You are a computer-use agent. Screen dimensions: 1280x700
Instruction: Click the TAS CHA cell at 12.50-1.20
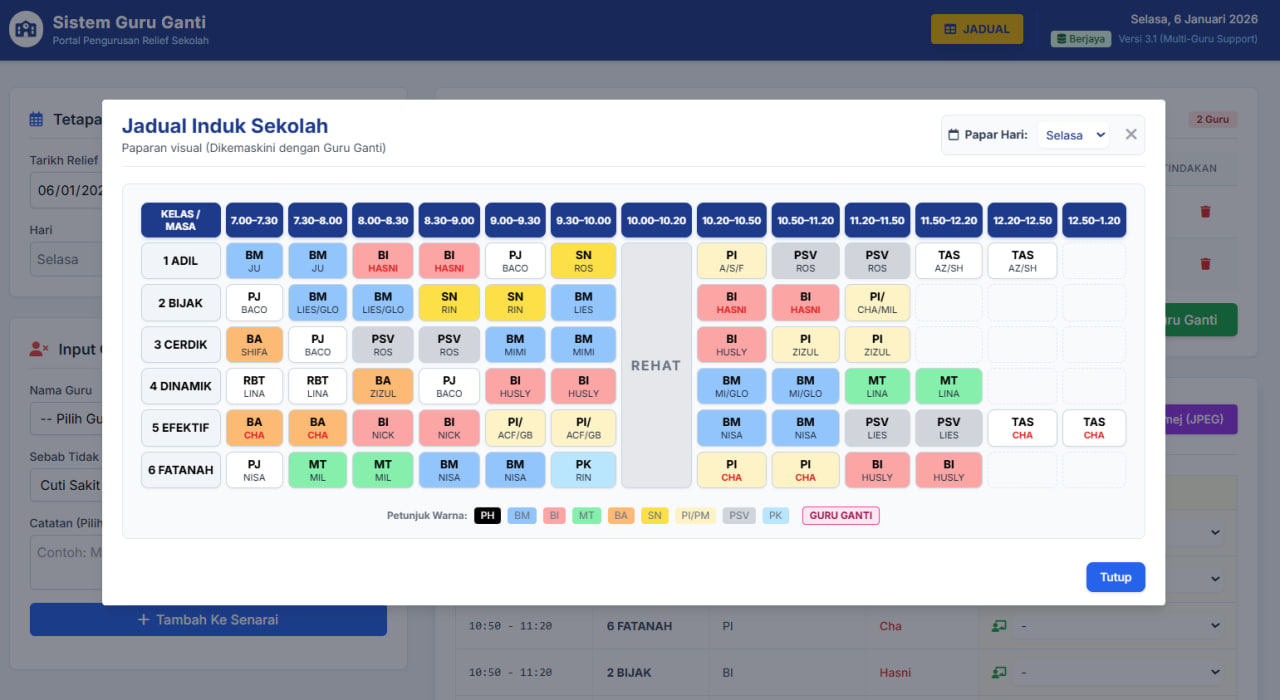[1094, 428]
